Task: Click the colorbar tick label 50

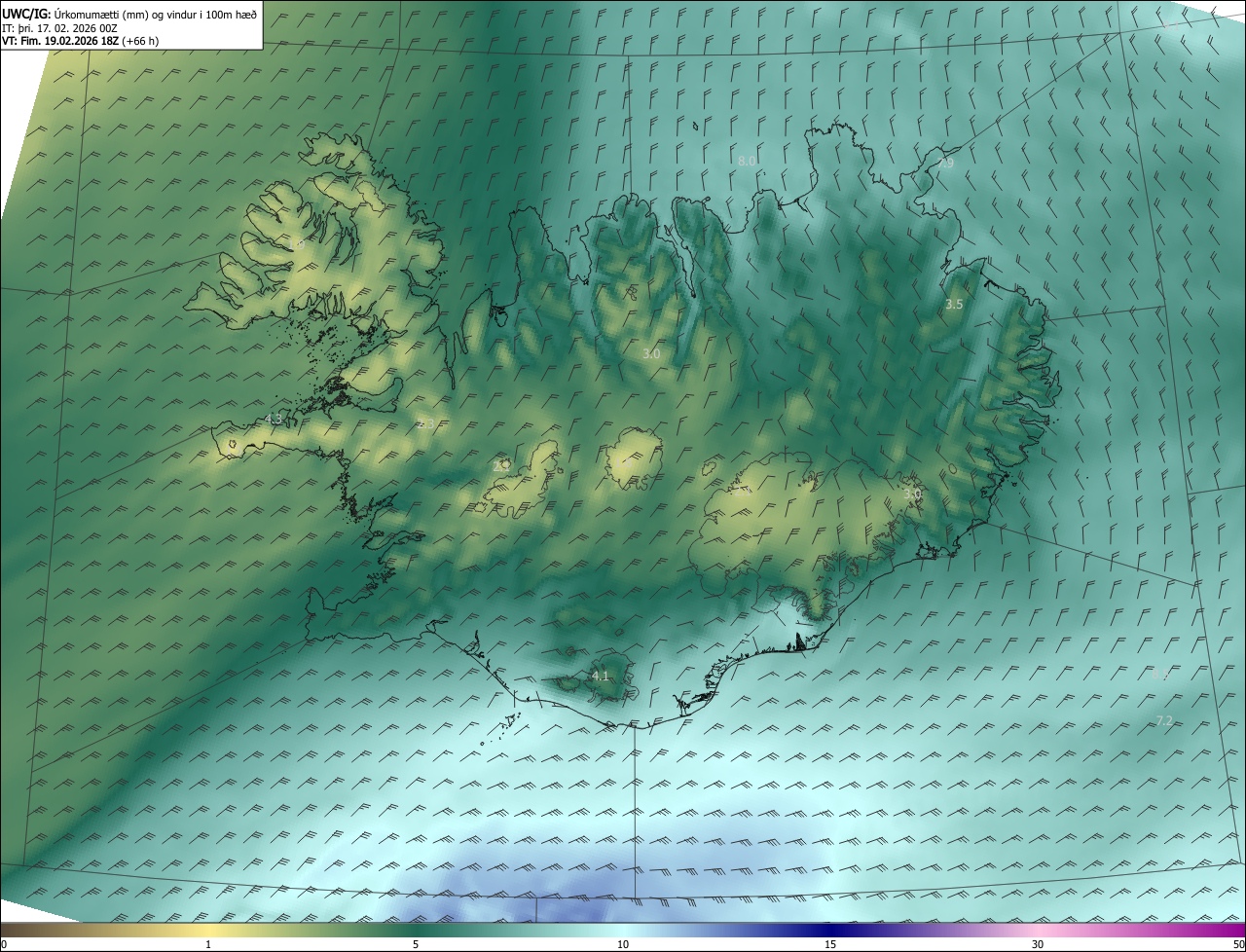Action: tap(1238, 944)
